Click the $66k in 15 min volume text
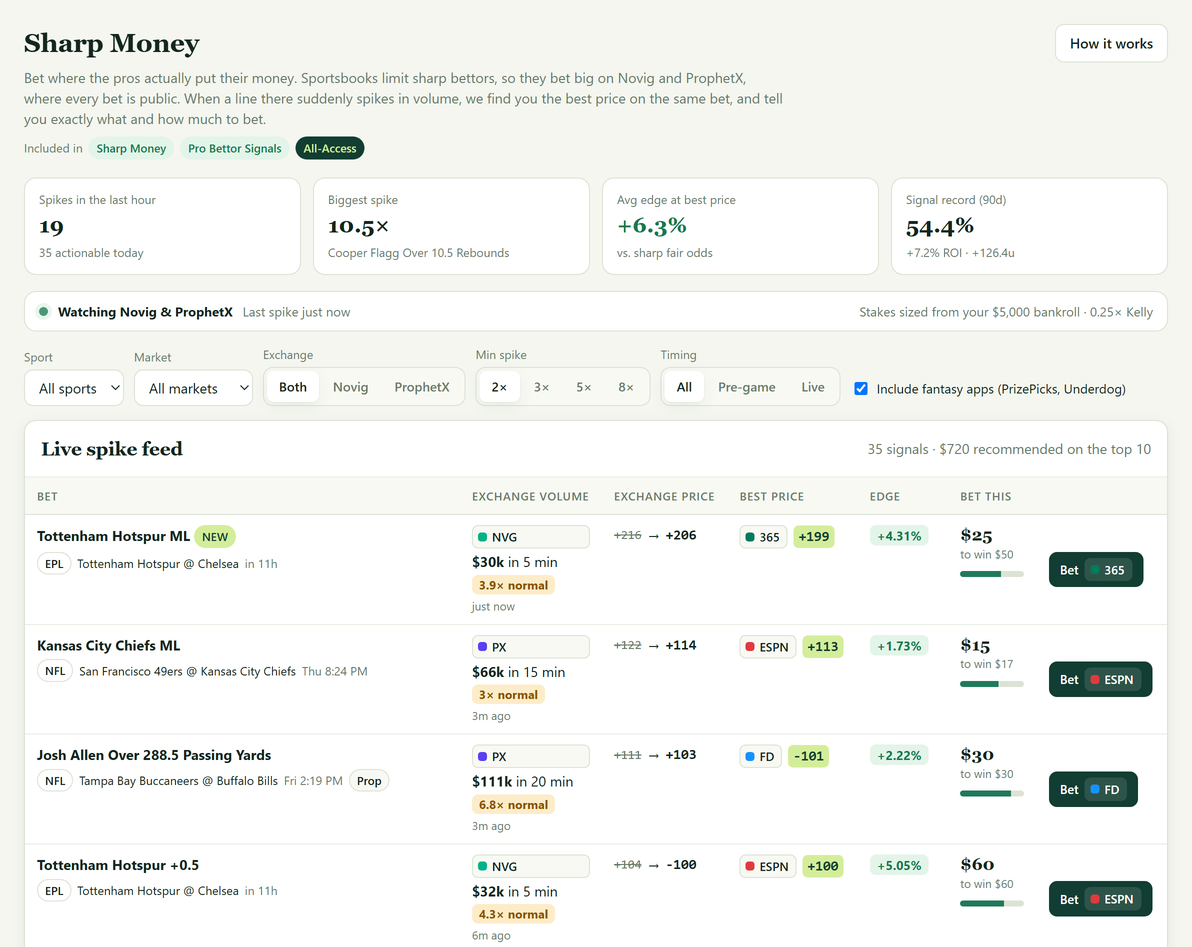The height and width of the screenshot is (947, 1192). (x=518, y=672)
